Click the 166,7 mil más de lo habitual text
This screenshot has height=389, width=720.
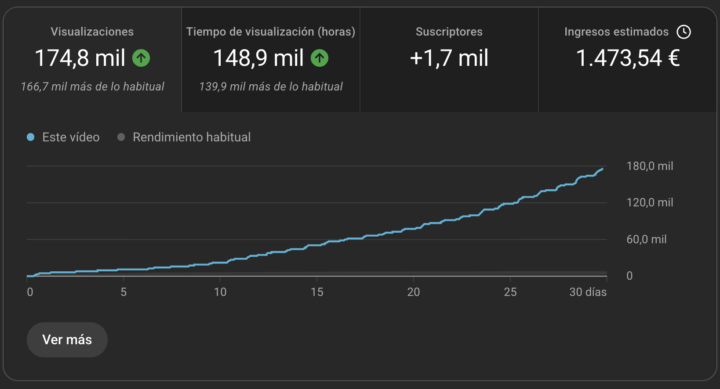92,87
